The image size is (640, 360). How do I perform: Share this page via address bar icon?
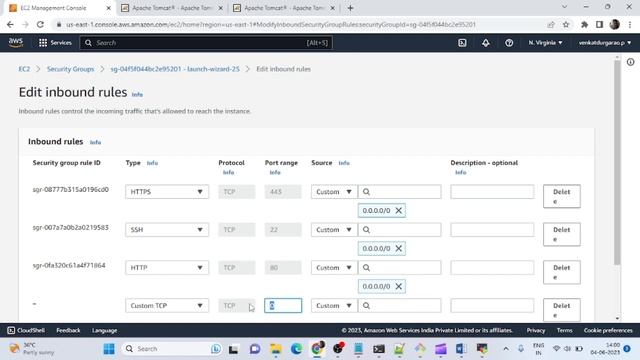551,24
